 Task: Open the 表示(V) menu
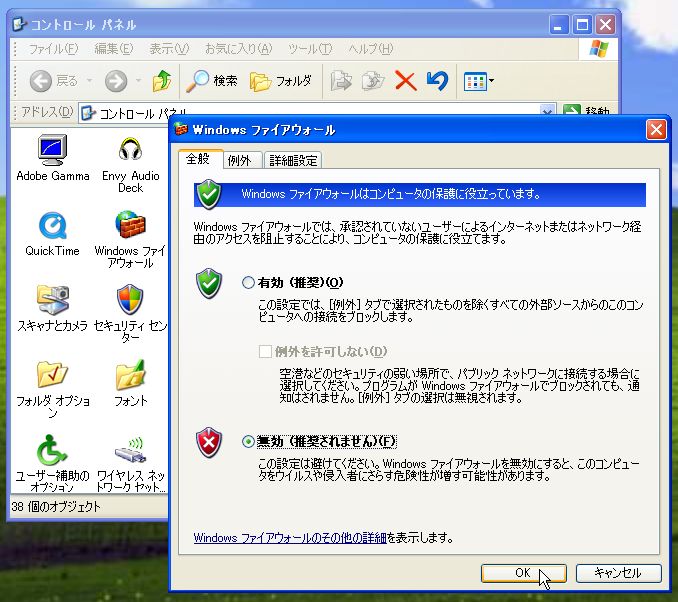pos(169,49)
